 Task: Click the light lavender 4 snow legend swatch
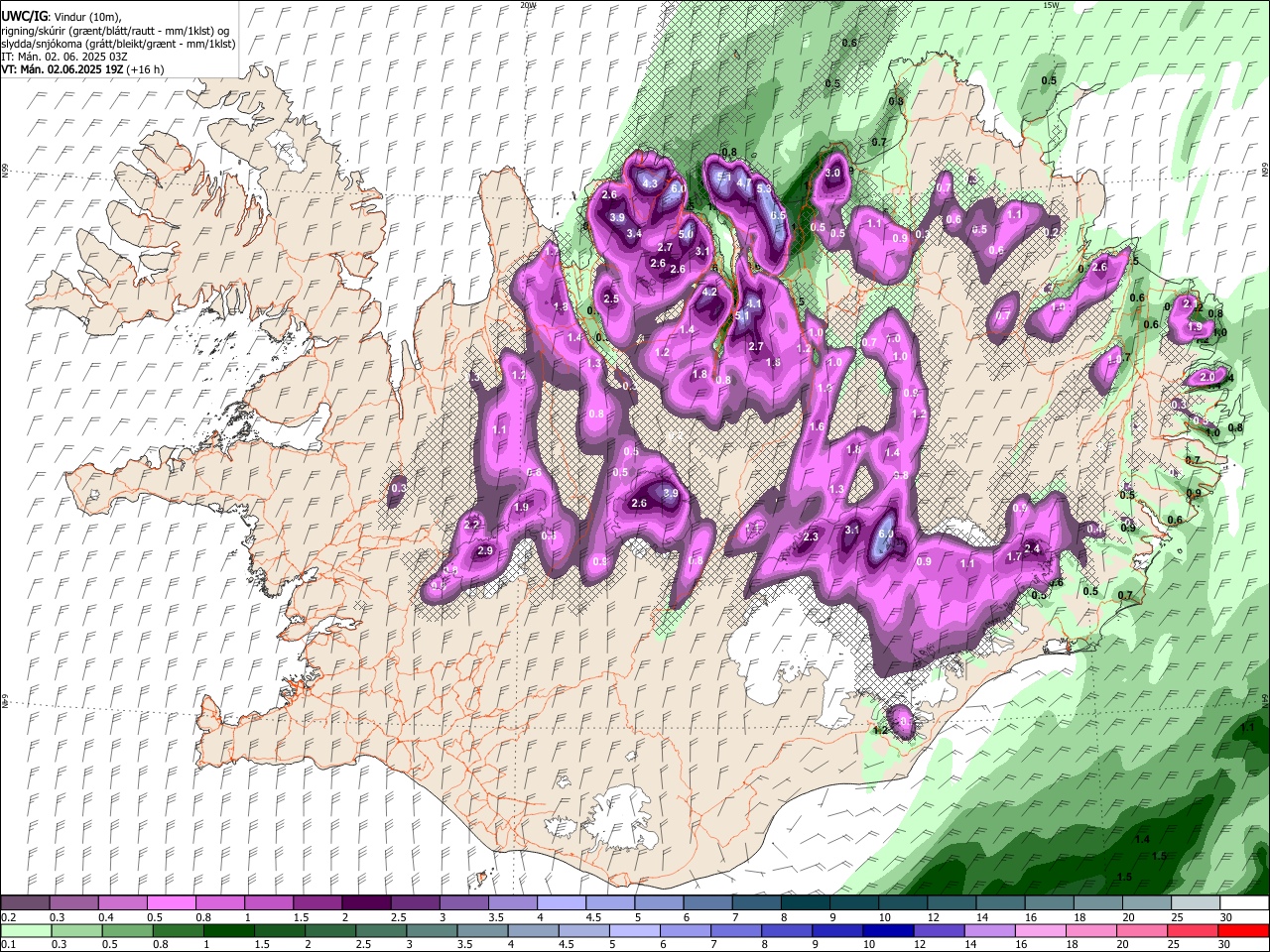pos(562,903)
